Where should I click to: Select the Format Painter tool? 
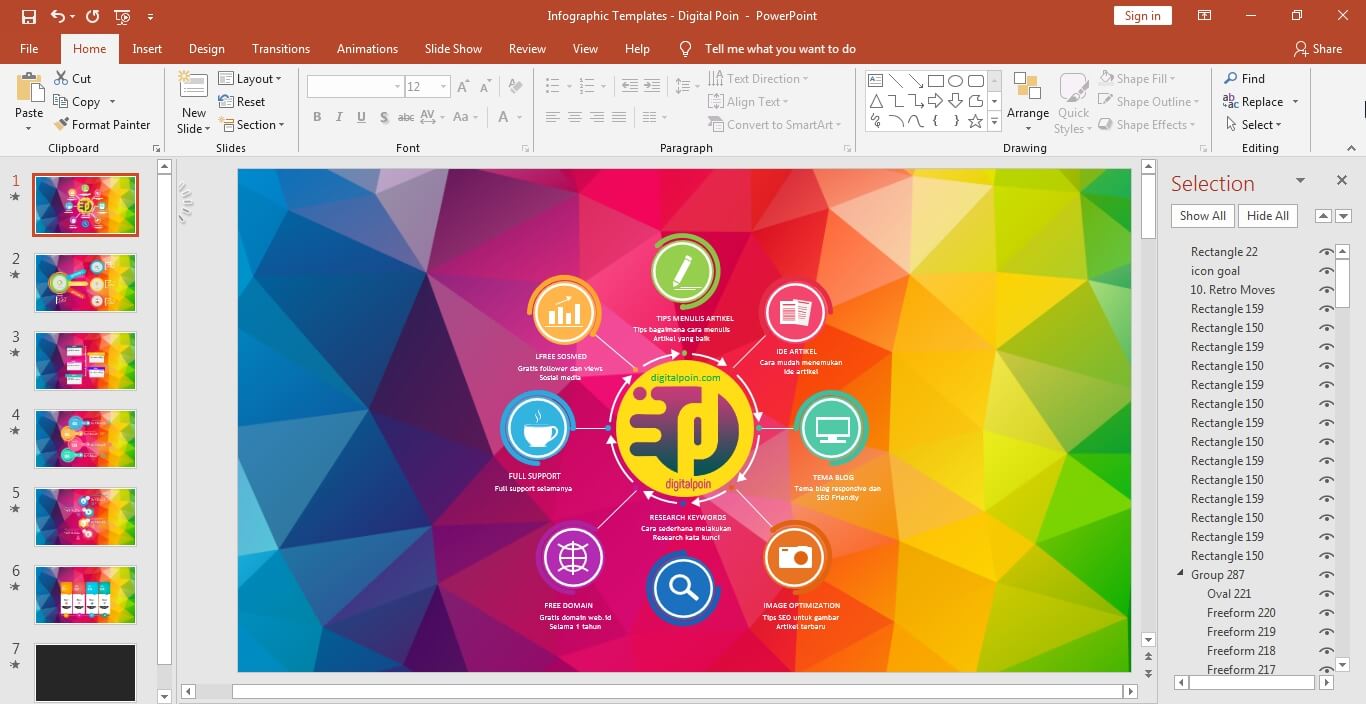(102, 124)
